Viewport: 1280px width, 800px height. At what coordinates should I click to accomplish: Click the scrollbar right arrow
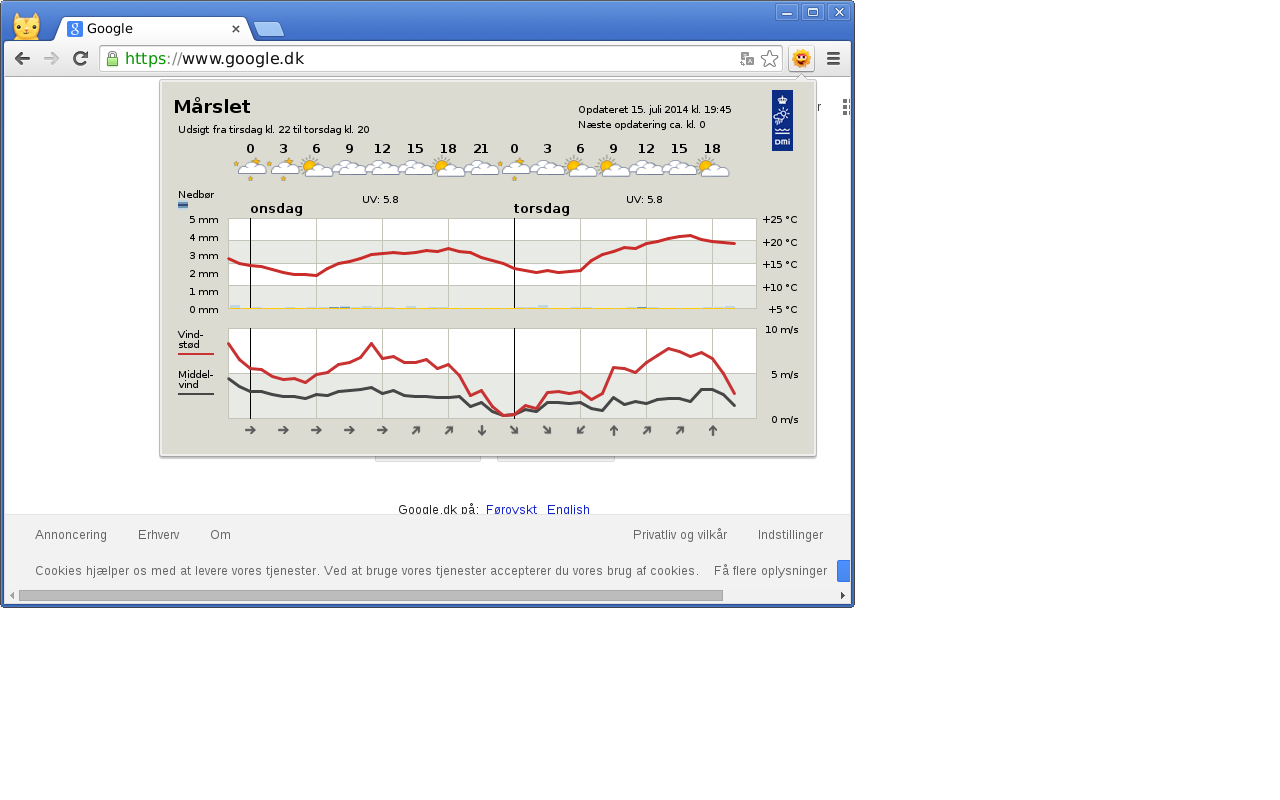tap(842, 595)
